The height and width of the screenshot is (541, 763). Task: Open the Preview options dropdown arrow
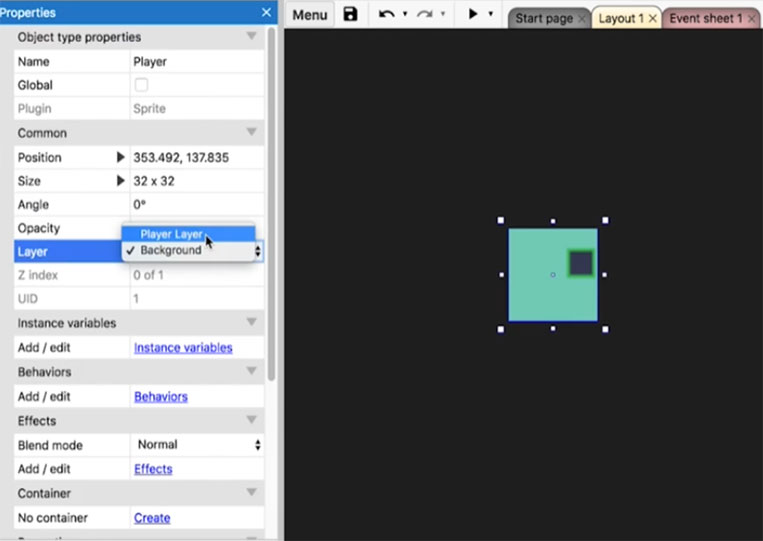tap(490, 14)
